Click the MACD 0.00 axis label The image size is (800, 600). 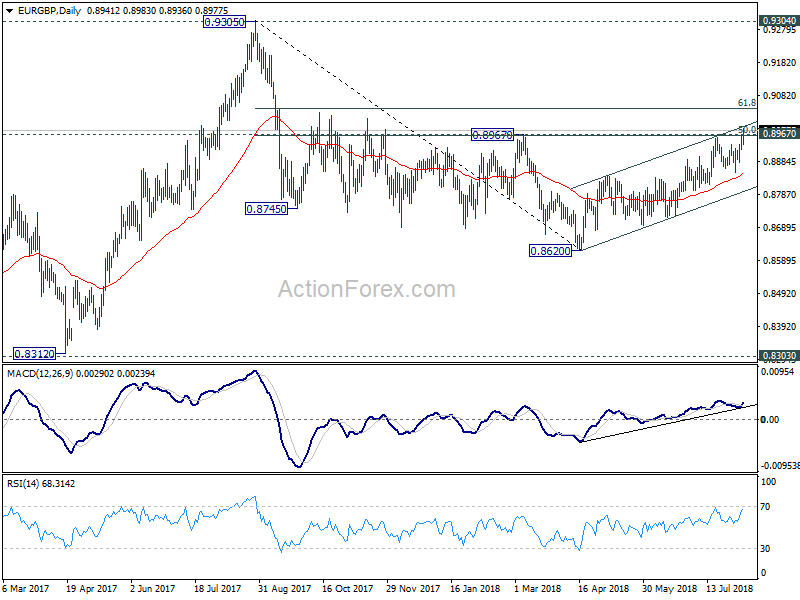770,419
